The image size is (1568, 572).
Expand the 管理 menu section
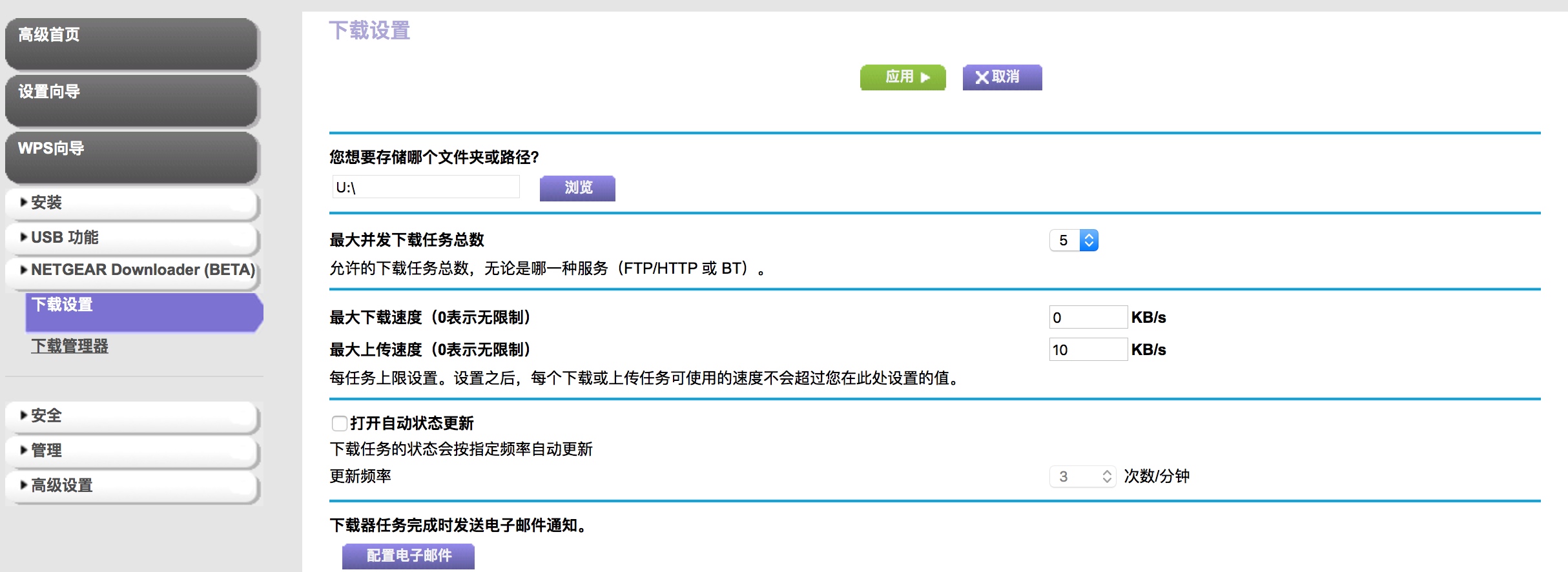pyautogui.click(x=132, y=451)
